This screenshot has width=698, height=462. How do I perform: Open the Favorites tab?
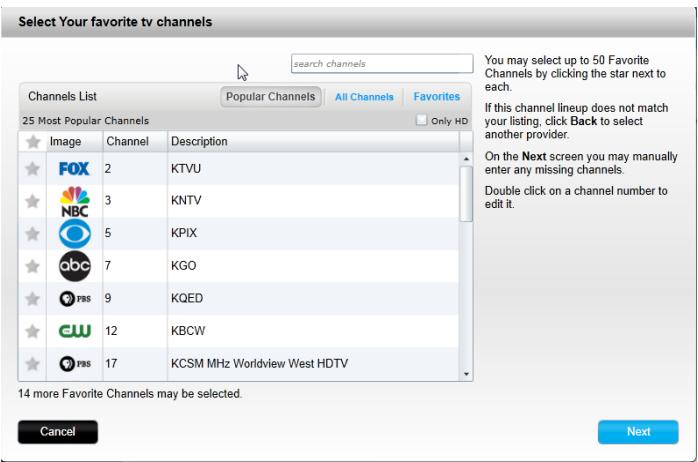click(x=436, y=97)
